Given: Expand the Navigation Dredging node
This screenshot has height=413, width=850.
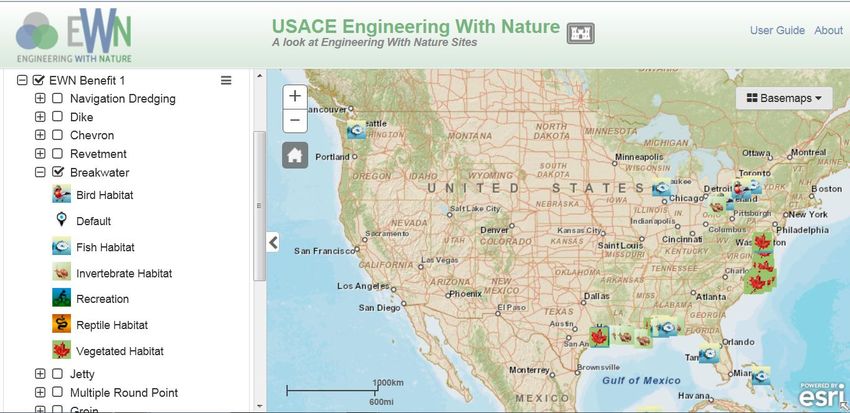Looking at the screenshot, I should [40, 99].
